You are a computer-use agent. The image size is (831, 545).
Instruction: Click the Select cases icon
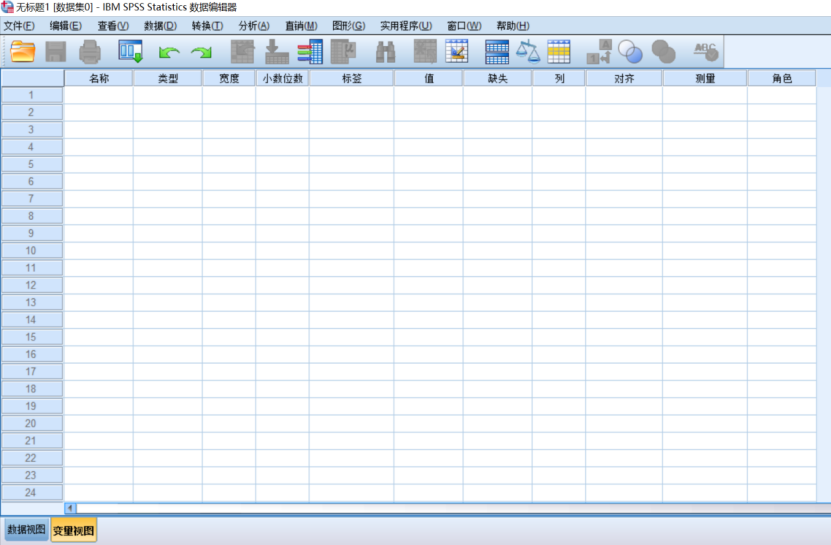coord(559,51)
